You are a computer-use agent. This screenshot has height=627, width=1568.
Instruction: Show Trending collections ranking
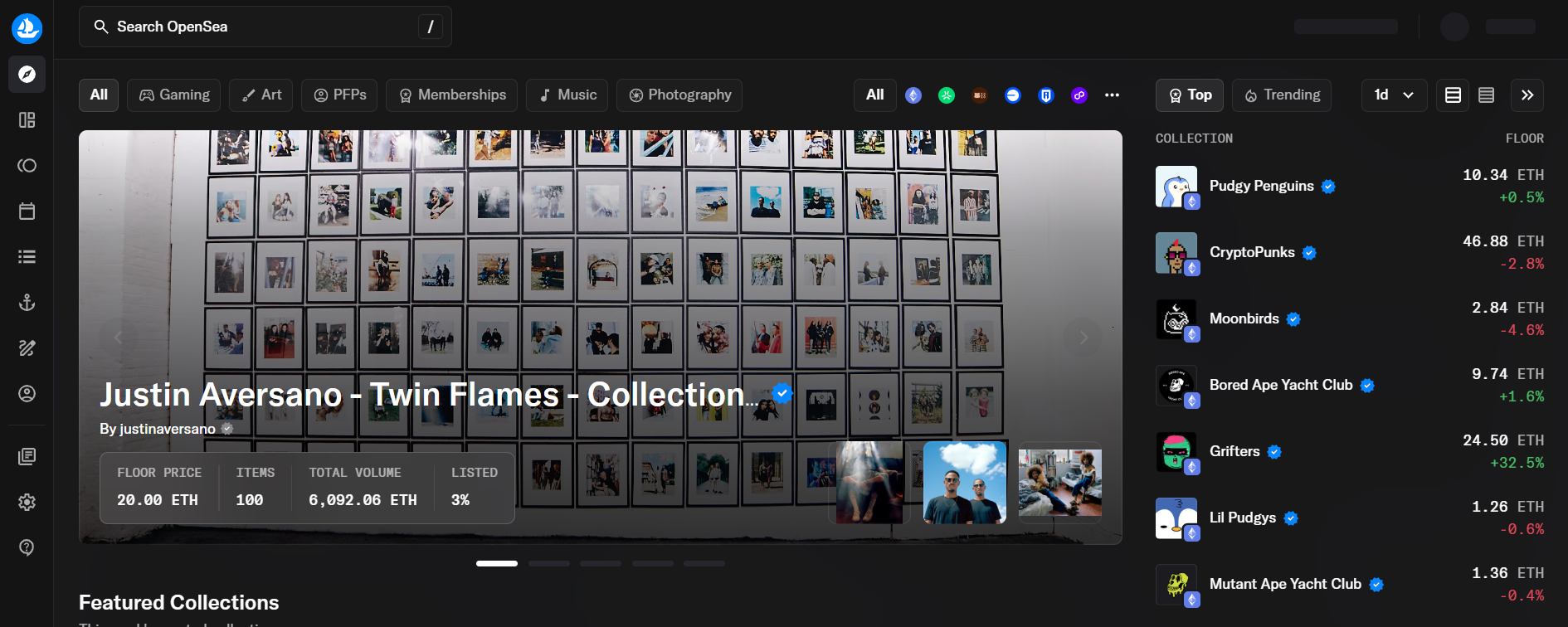click(1282, 95)
